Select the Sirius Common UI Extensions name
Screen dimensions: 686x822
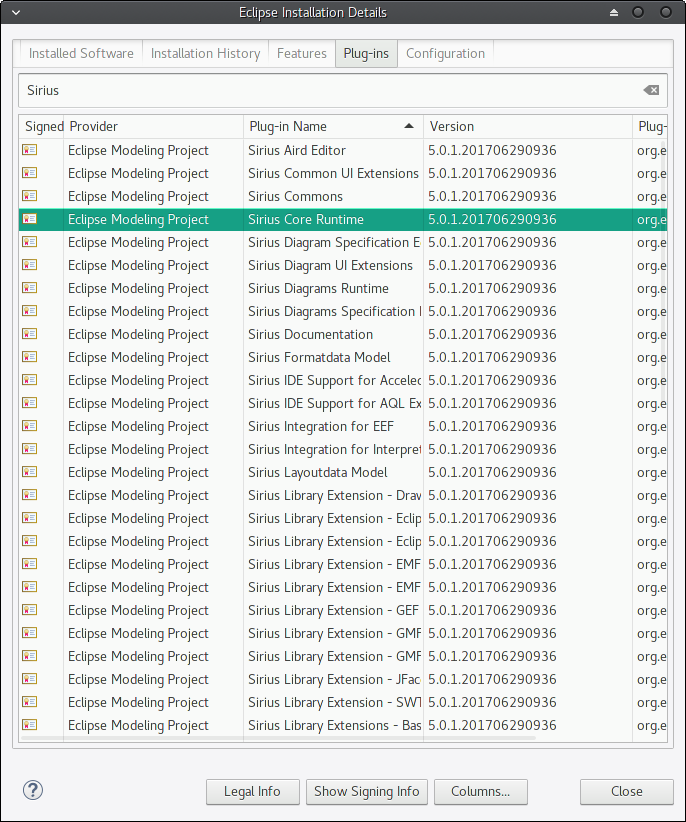pyautogui.click(x=333, y=173)
